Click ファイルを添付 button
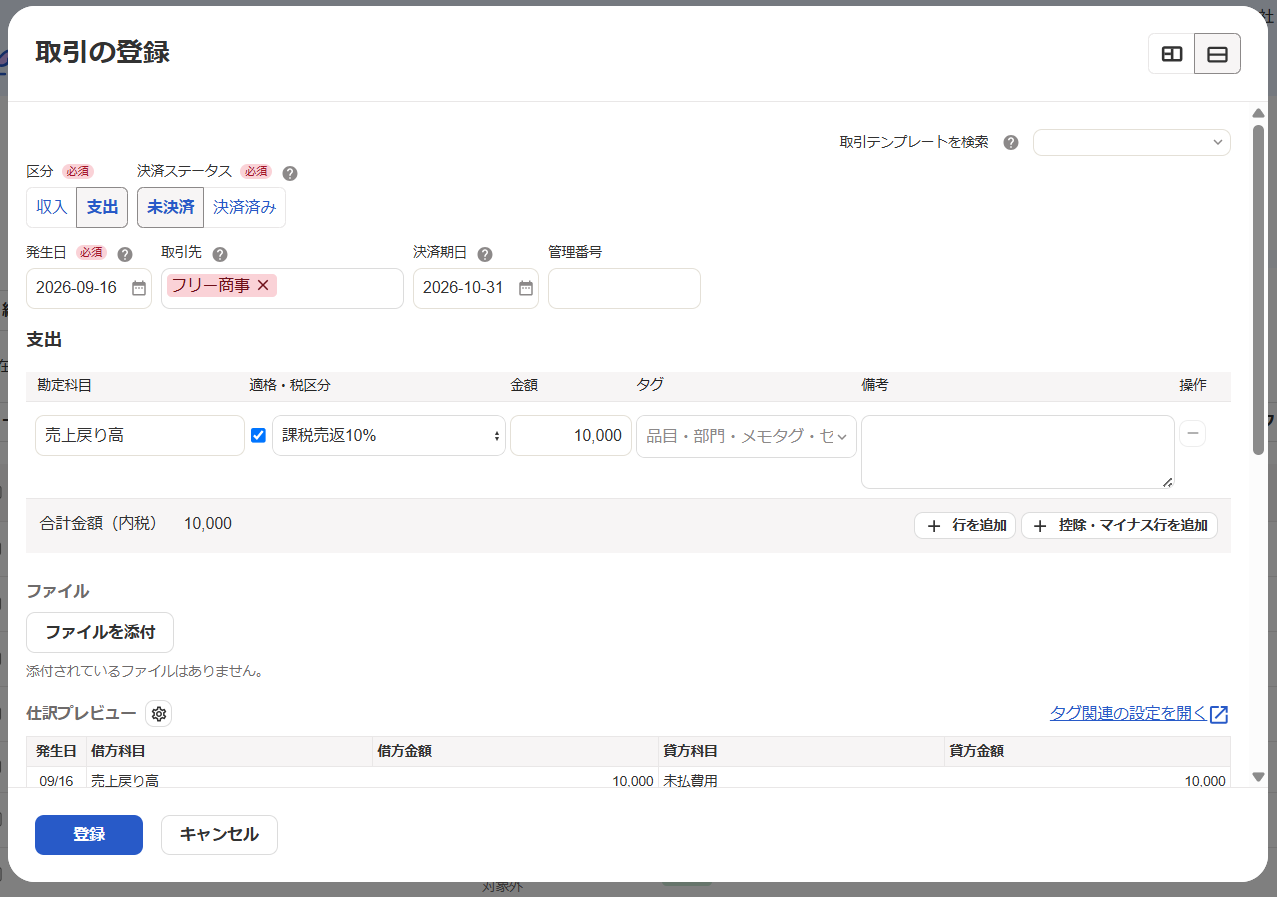Screen dimensions: 1277x897 click(x=100, y=633)
